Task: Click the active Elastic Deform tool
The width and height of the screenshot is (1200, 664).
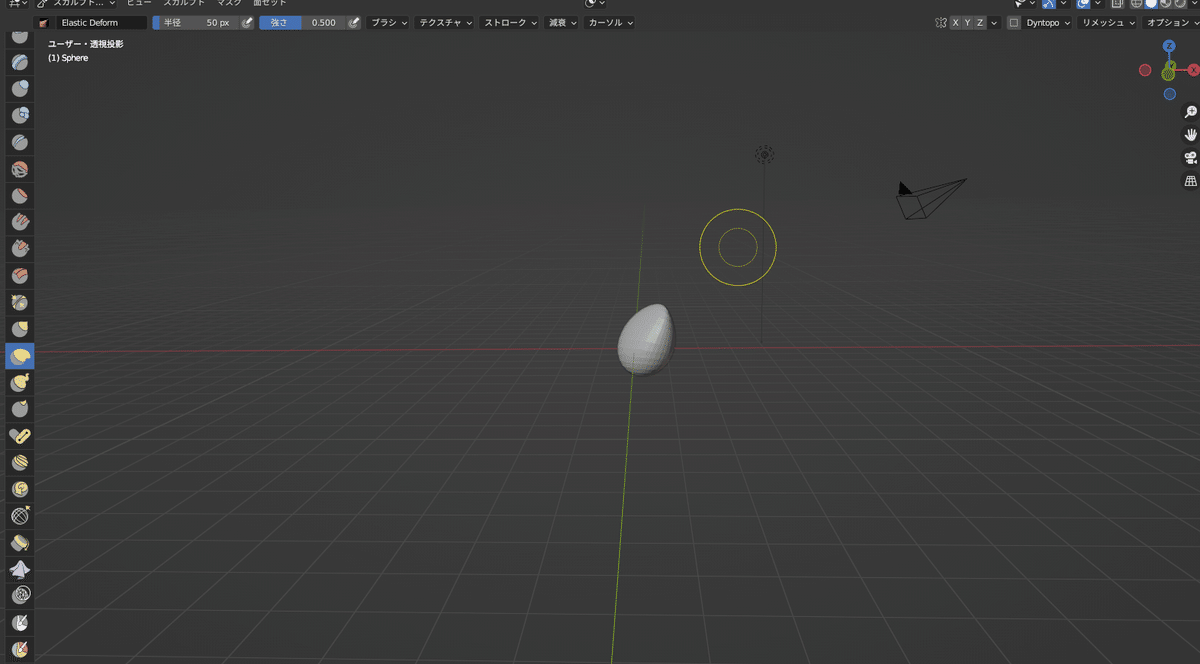Action: pos(20,356)
